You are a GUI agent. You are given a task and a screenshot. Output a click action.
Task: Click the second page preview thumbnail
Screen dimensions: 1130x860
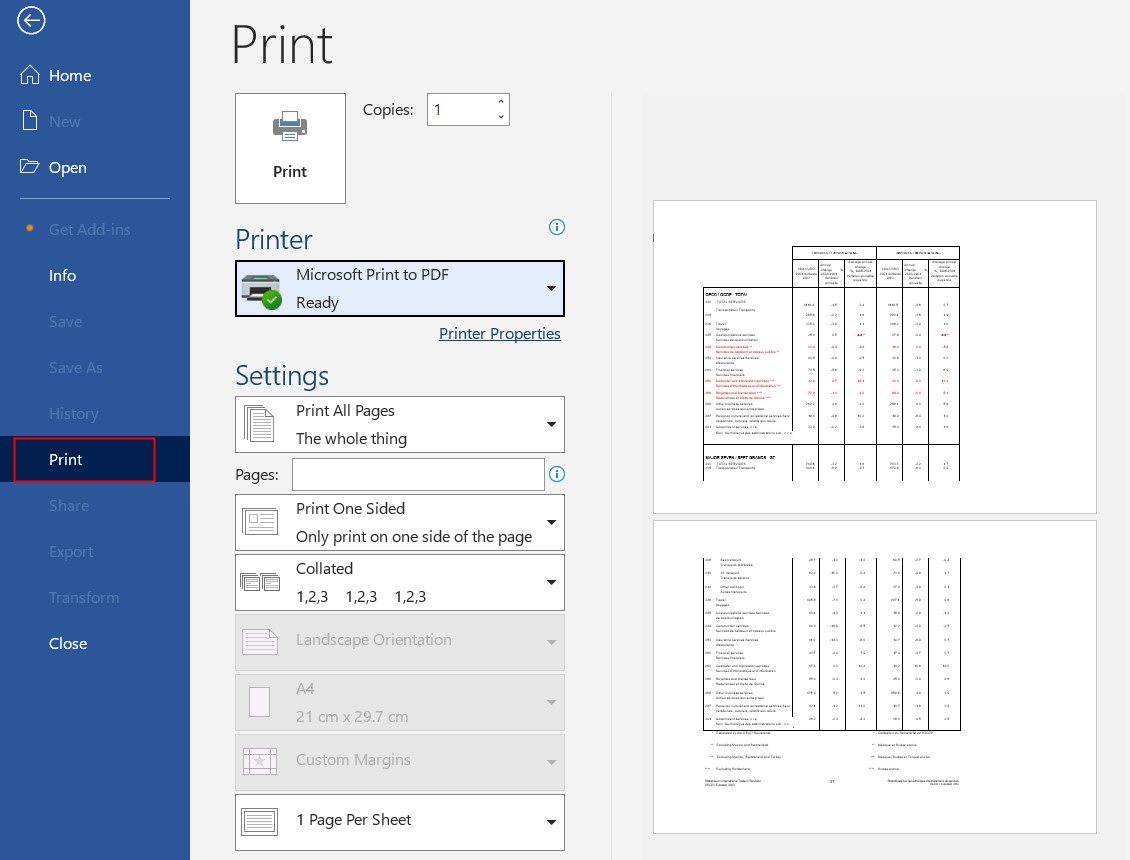click(874, 676)
